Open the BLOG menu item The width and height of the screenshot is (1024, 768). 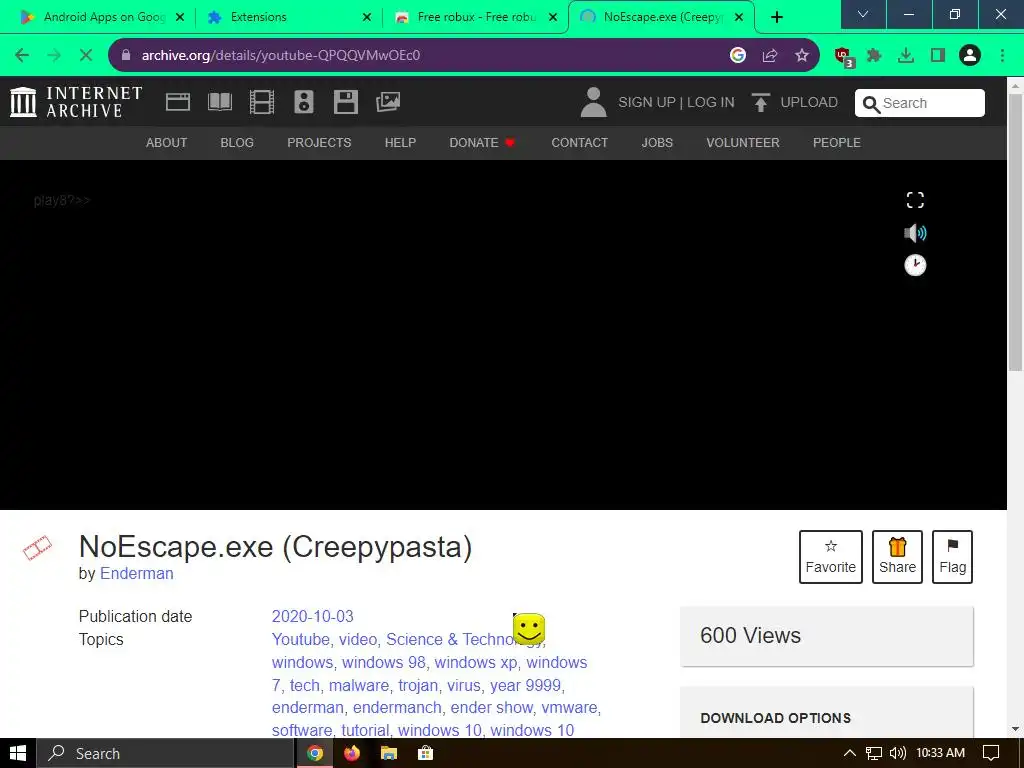tap(237, 142)
